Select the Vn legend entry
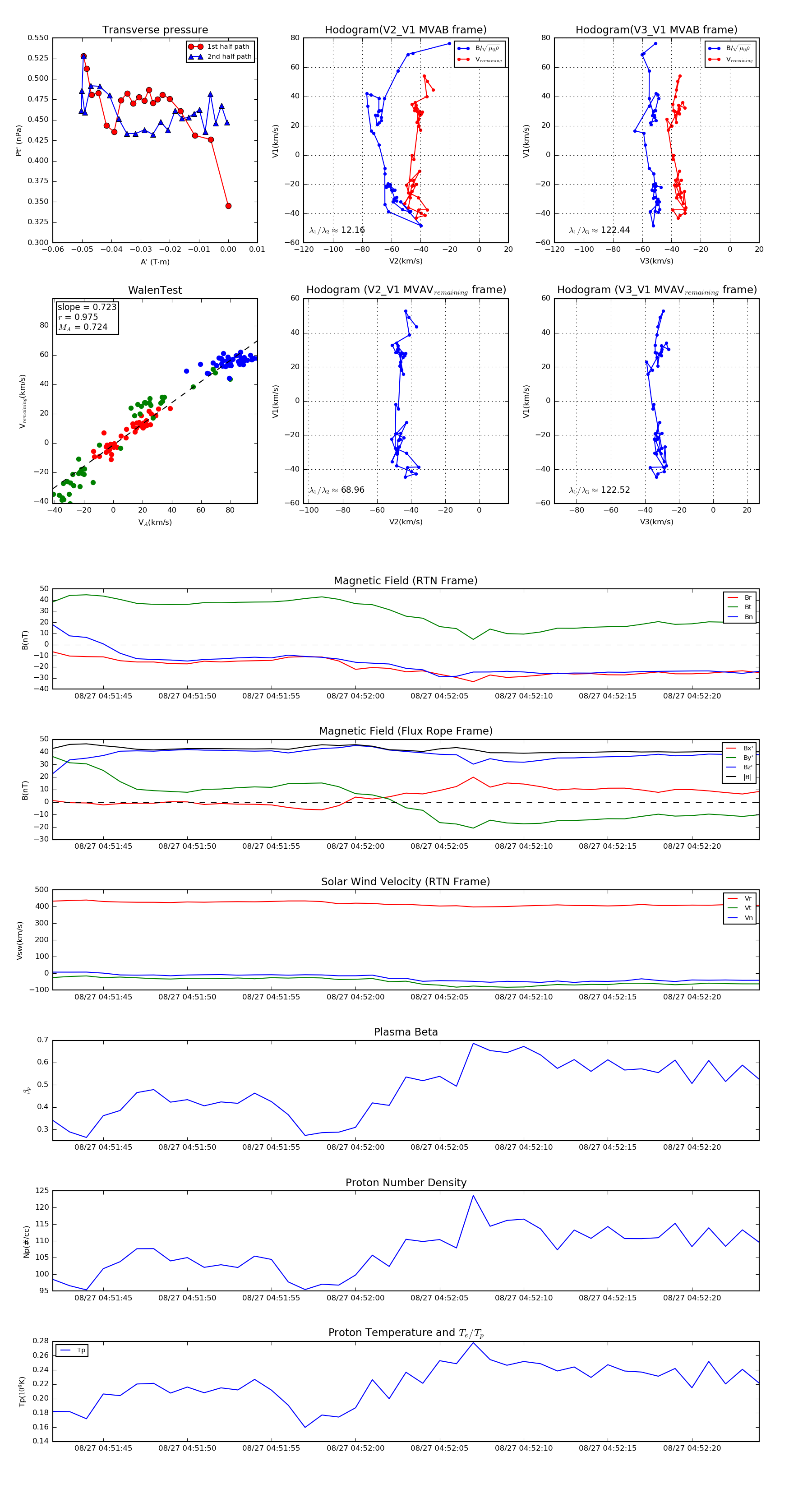The height and width of the screenshot is (1489, 812). pos(740,918)
